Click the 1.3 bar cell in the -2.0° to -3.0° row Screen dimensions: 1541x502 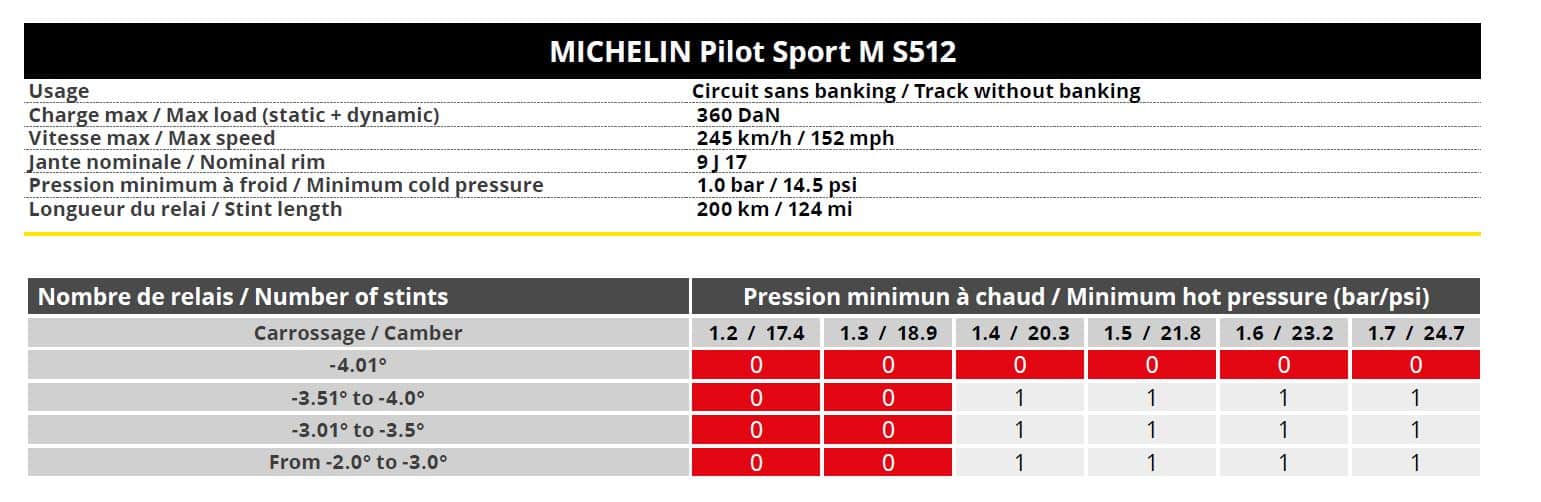888,462
